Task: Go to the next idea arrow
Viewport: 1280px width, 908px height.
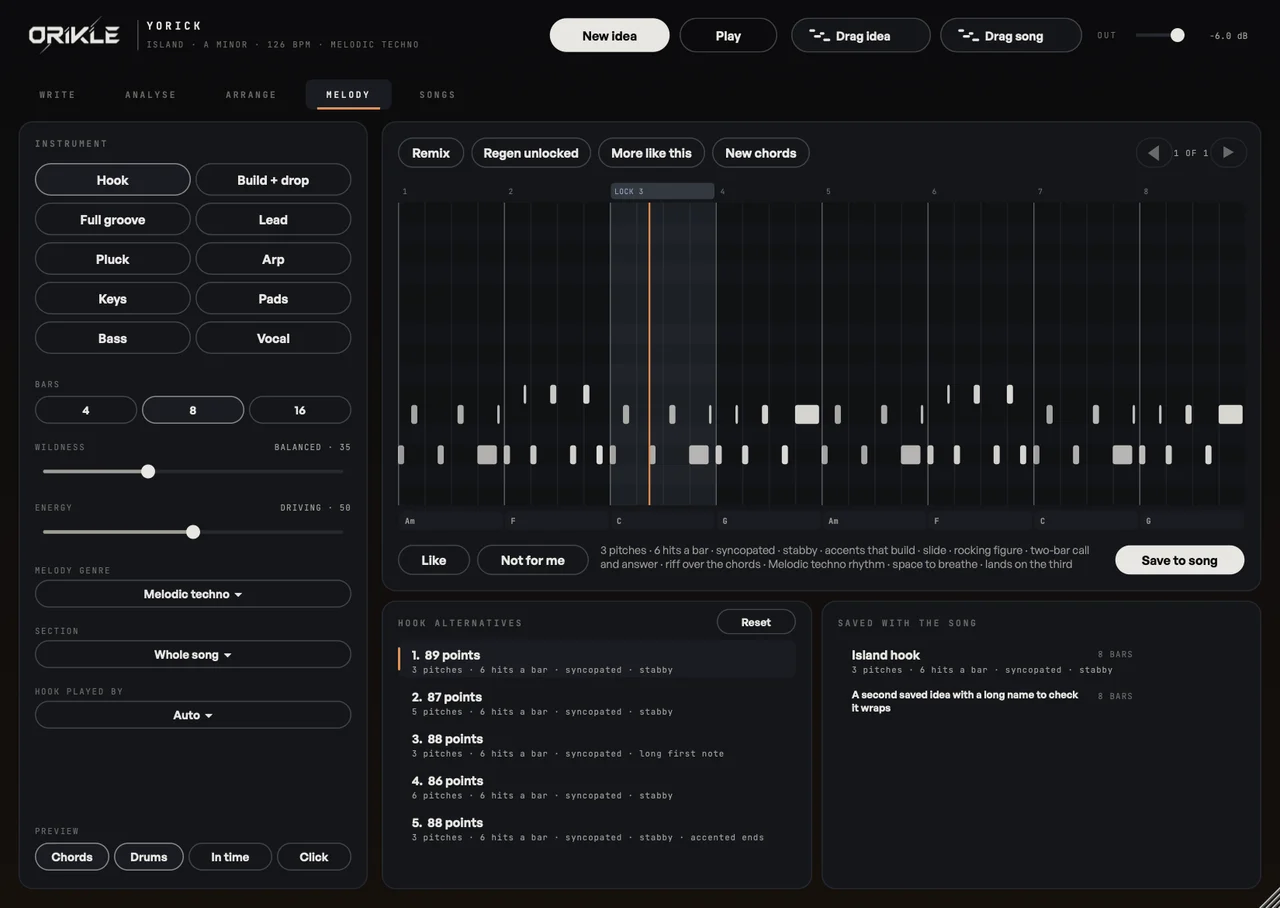Action: point(1229,153)
